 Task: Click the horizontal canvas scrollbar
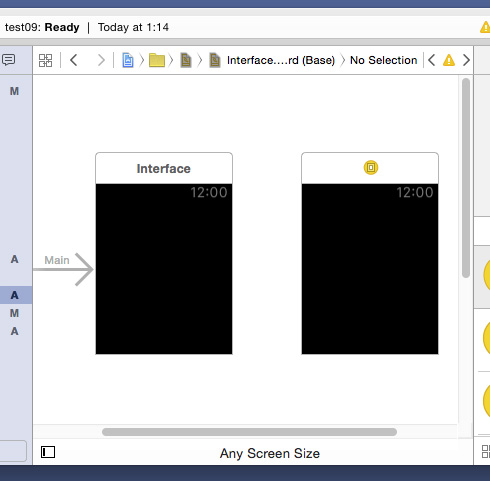249,432
